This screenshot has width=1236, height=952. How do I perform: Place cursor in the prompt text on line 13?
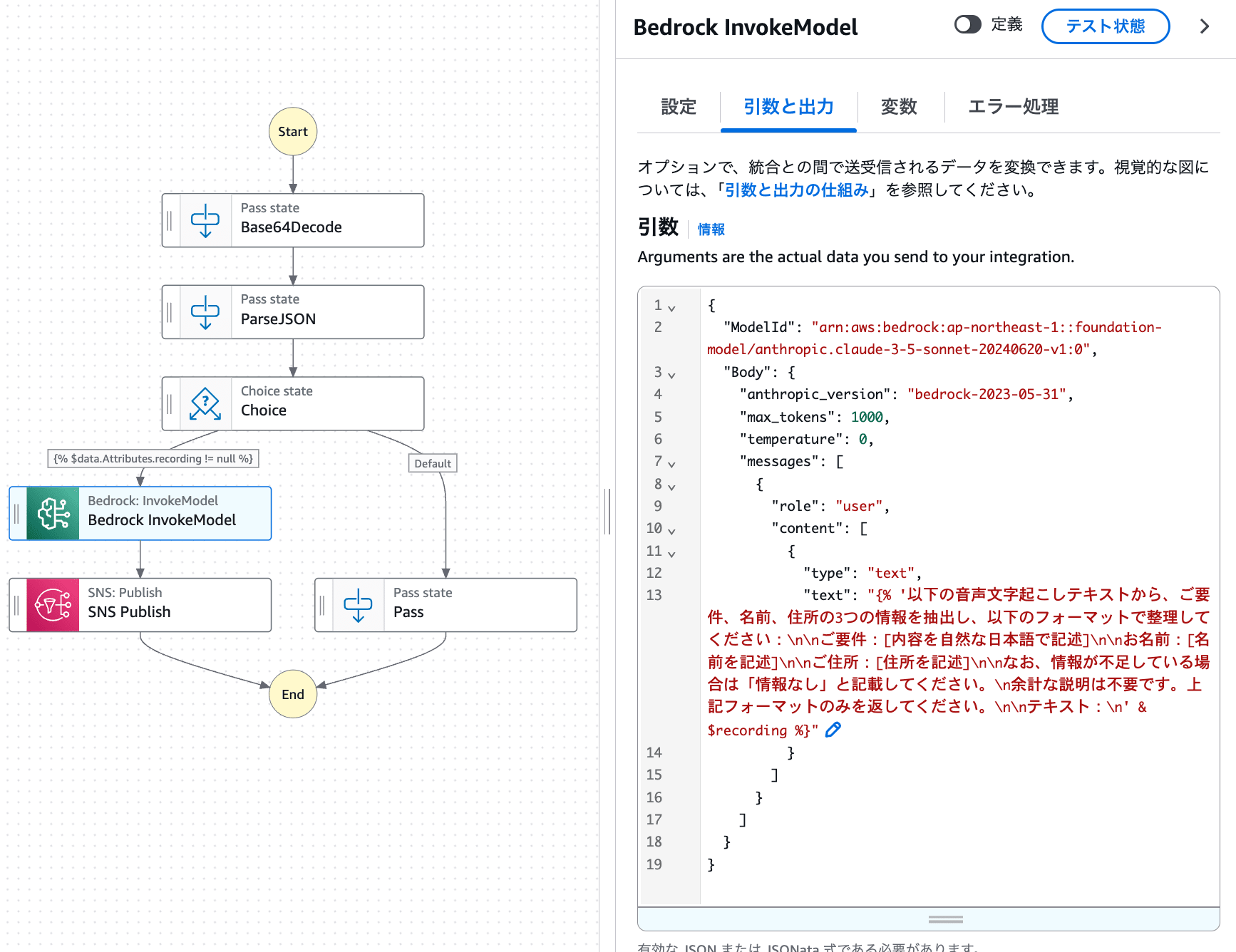click(x=958, y=662)
